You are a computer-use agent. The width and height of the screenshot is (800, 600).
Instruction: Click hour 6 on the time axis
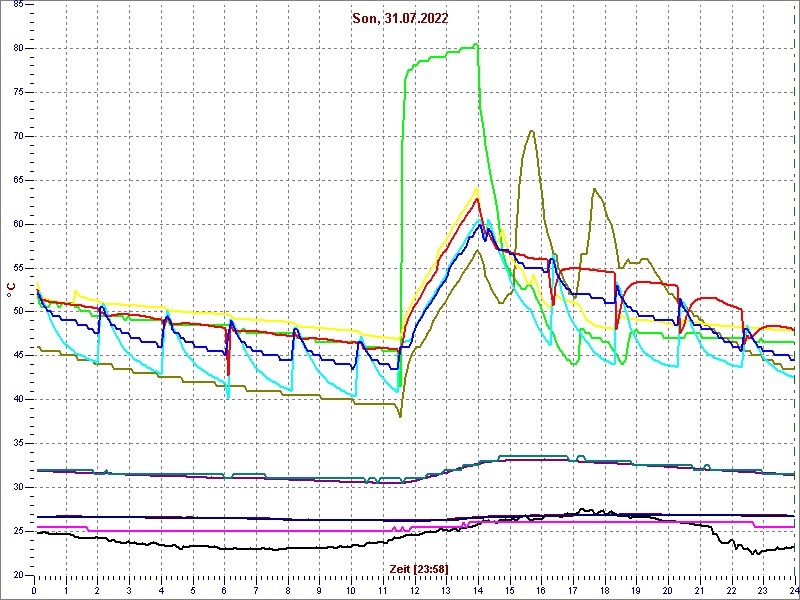pyautogui.click(x=224, y=589)
